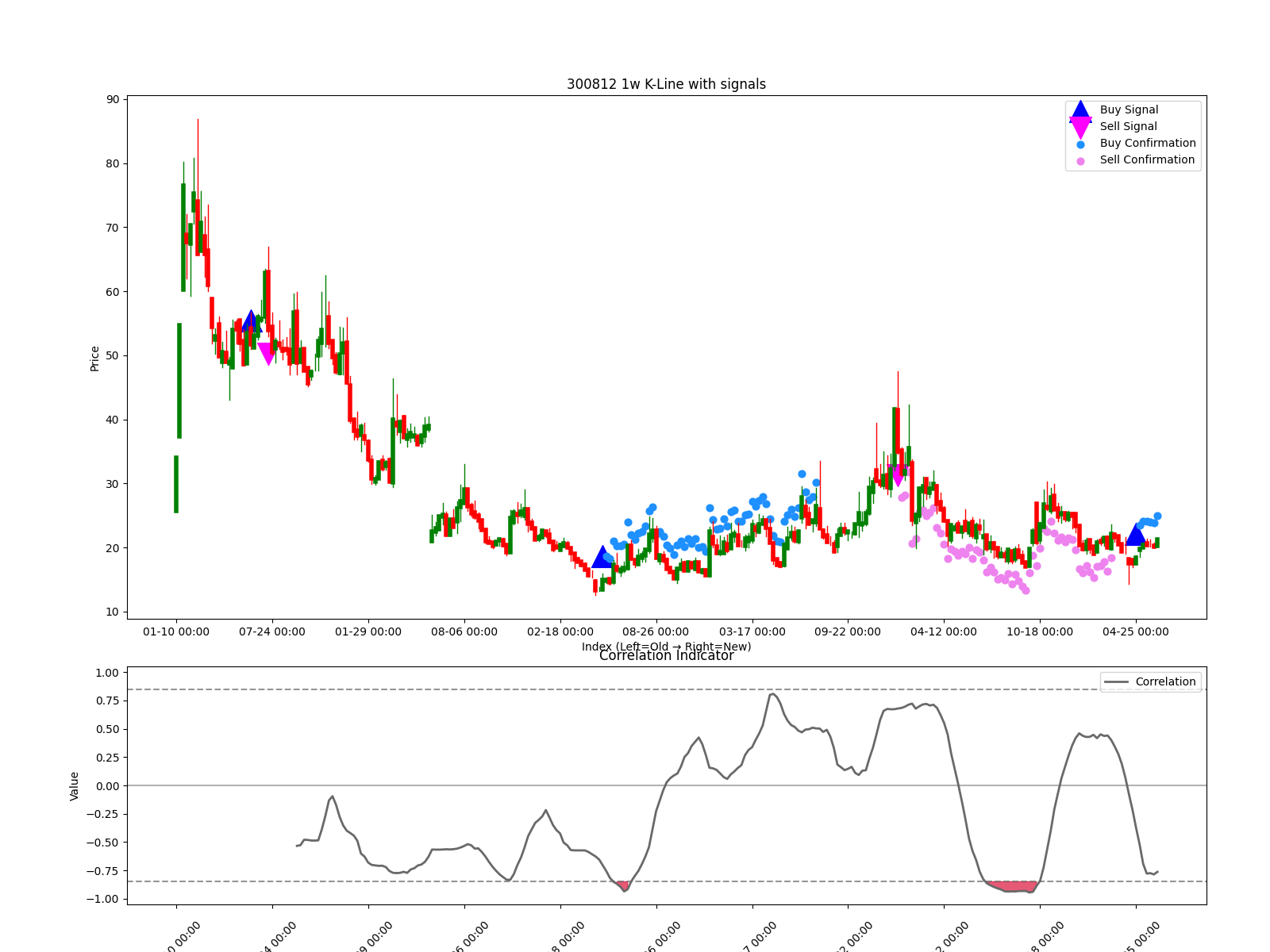Click the correlation axis tick '−1.00'
Image resolution: width=1270 pixels, height=952 pixels.
[x=103, y=900]
